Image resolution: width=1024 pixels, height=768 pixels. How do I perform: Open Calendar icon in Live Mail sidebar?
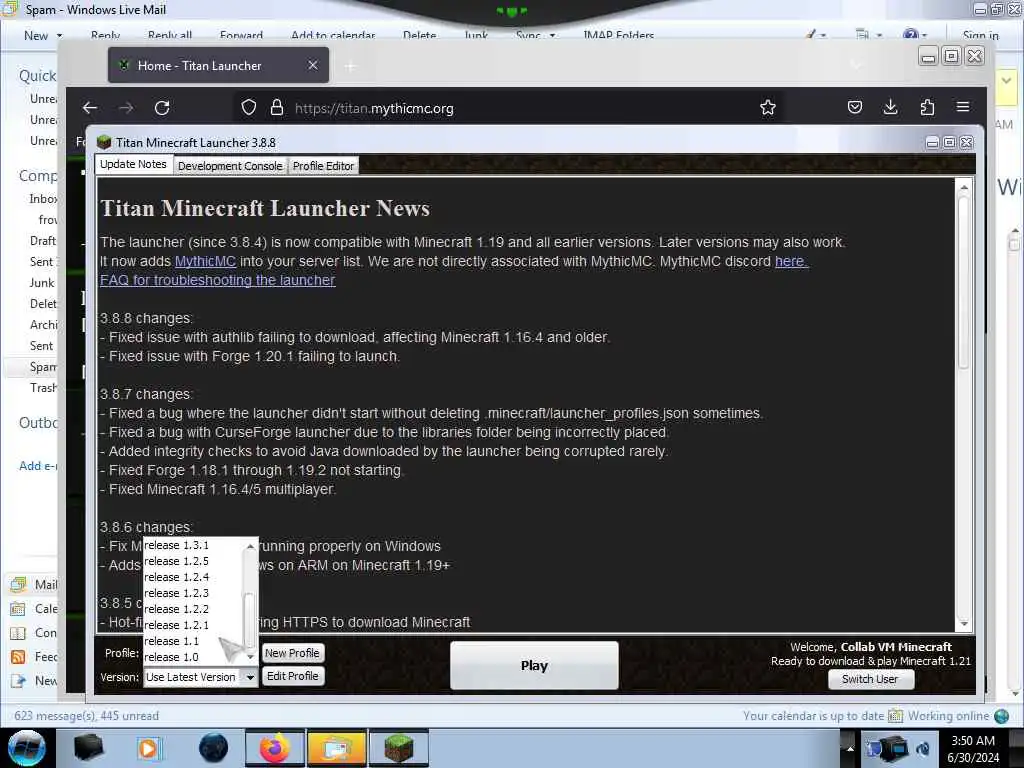[x=18, y=609]
